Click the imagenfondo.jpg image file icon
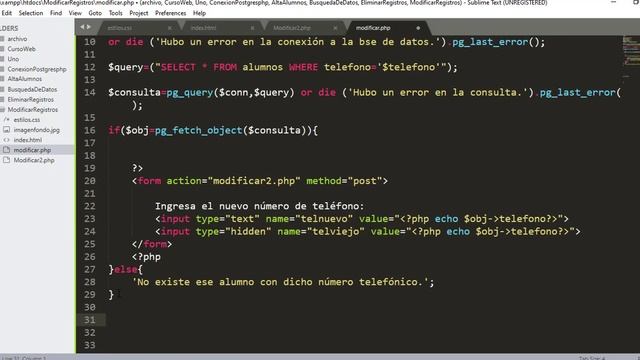The width and height of the screenshot is (640, 360). pyautogui.click(x=6, y=130)
